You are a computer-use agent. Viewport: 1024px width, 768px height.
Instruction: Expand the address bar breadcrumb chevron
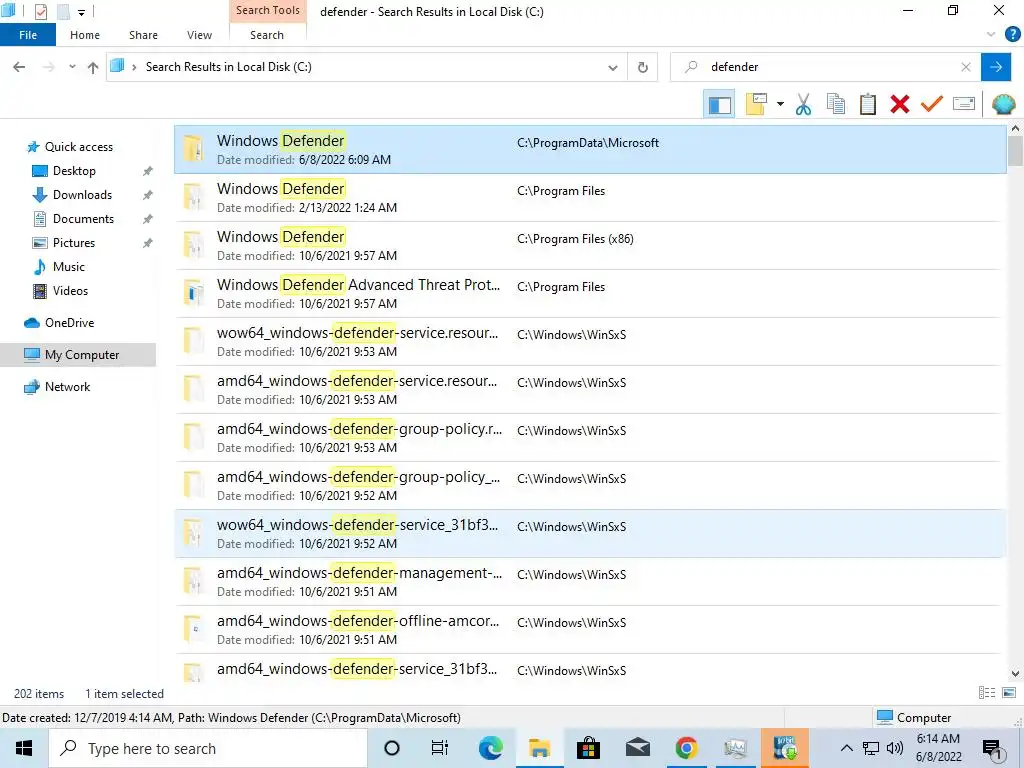tap(134, 67)
